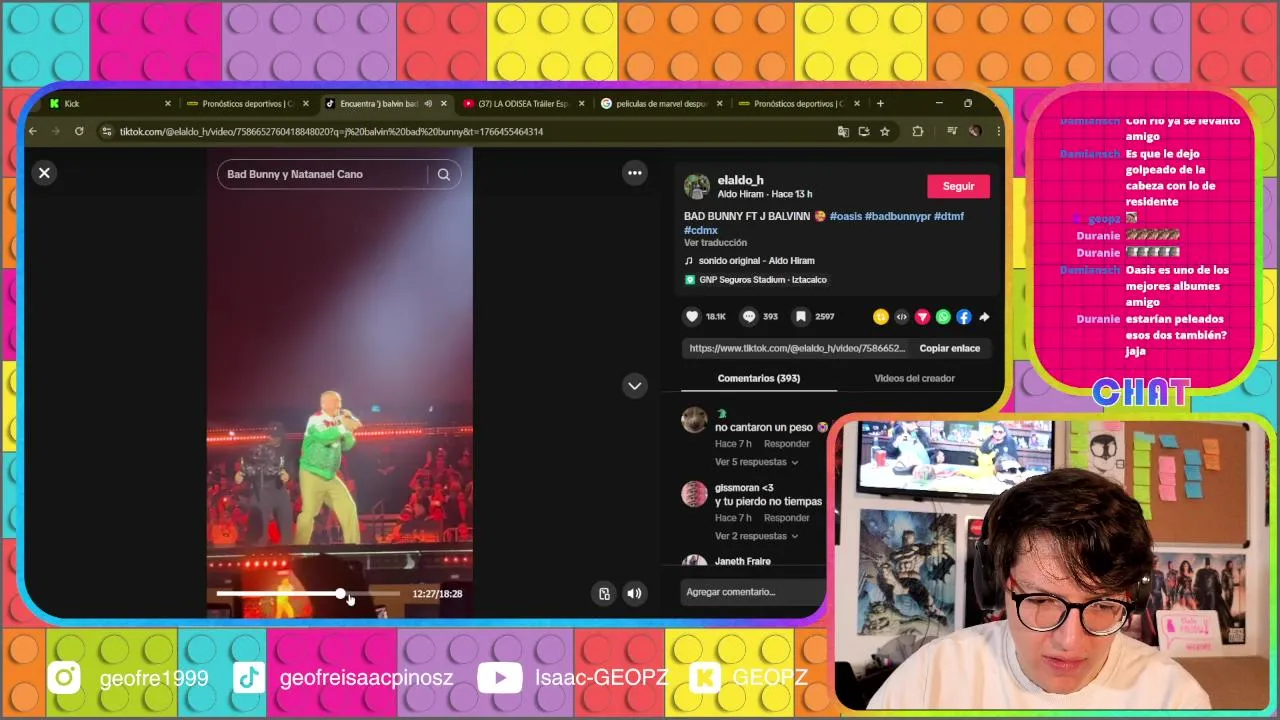
Task: Click the search magnifier icon
Action: click(x=443, y=174)
